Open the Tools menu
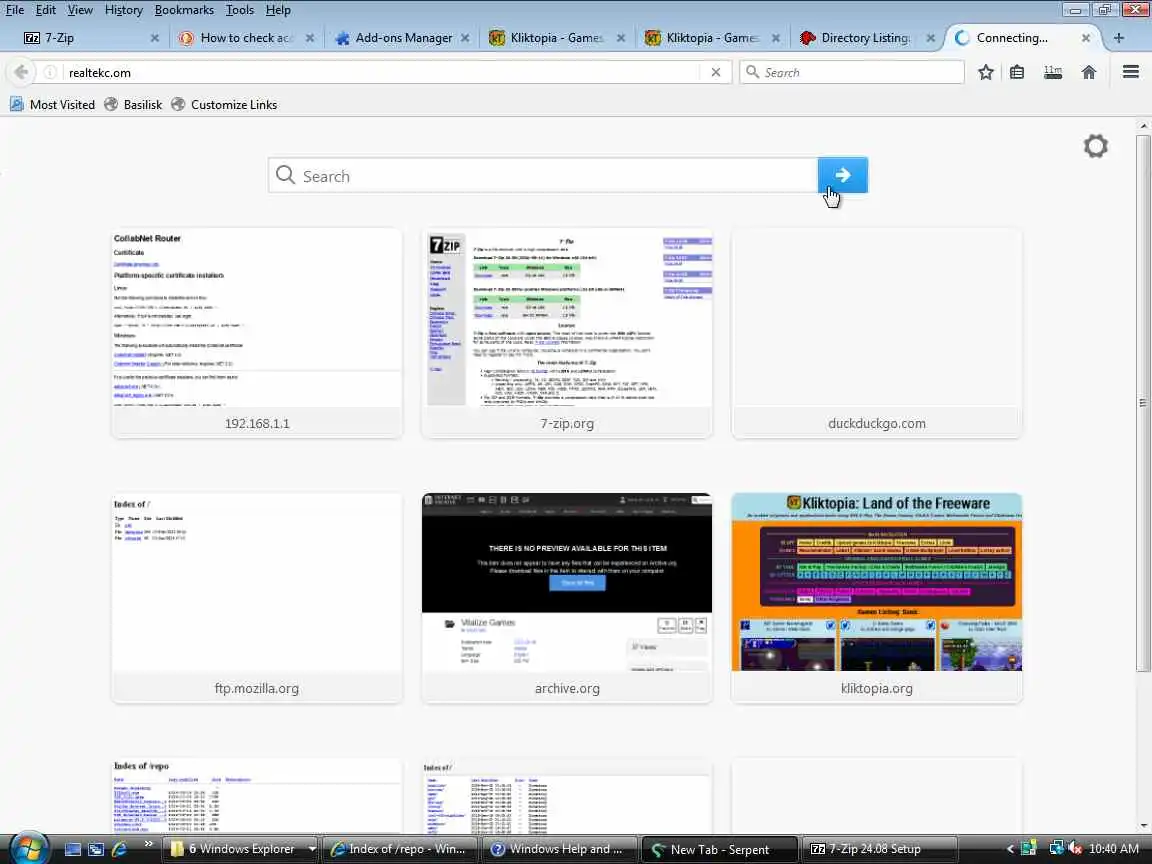 240,10
